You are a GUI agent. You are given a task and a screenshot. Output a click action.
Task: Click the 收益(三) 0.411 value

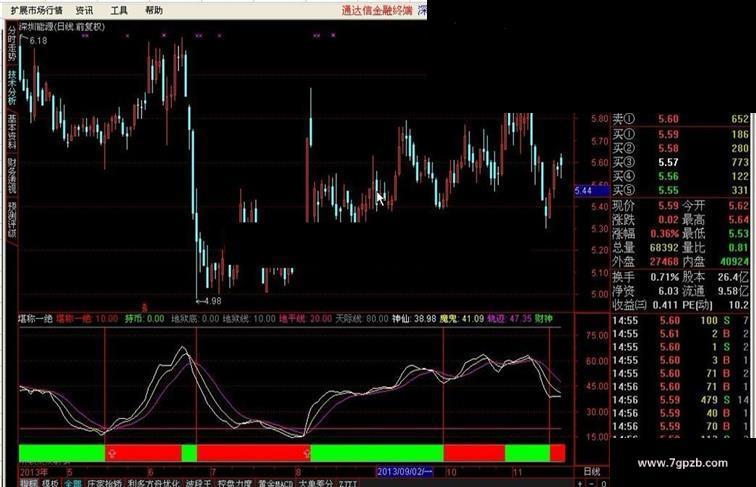[x=666, y=305]
